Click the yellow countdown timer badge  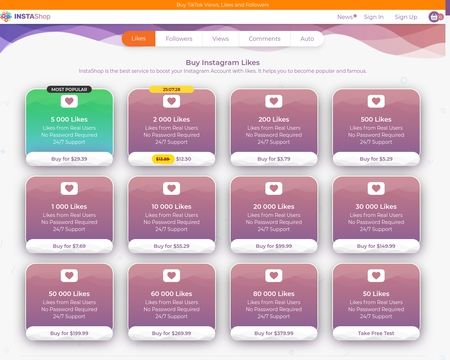pos(171,89)
